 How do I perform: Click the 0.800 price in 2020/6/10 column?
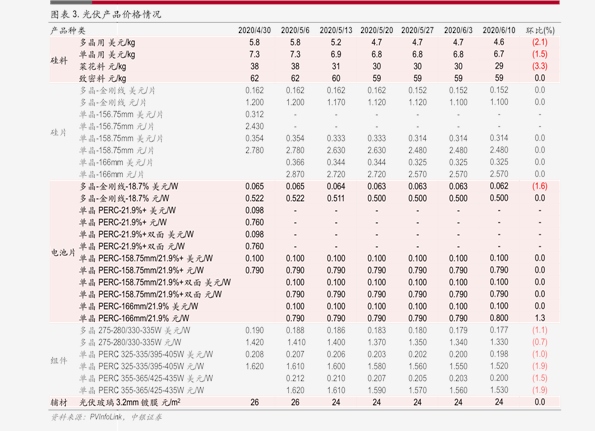point(499,318)
